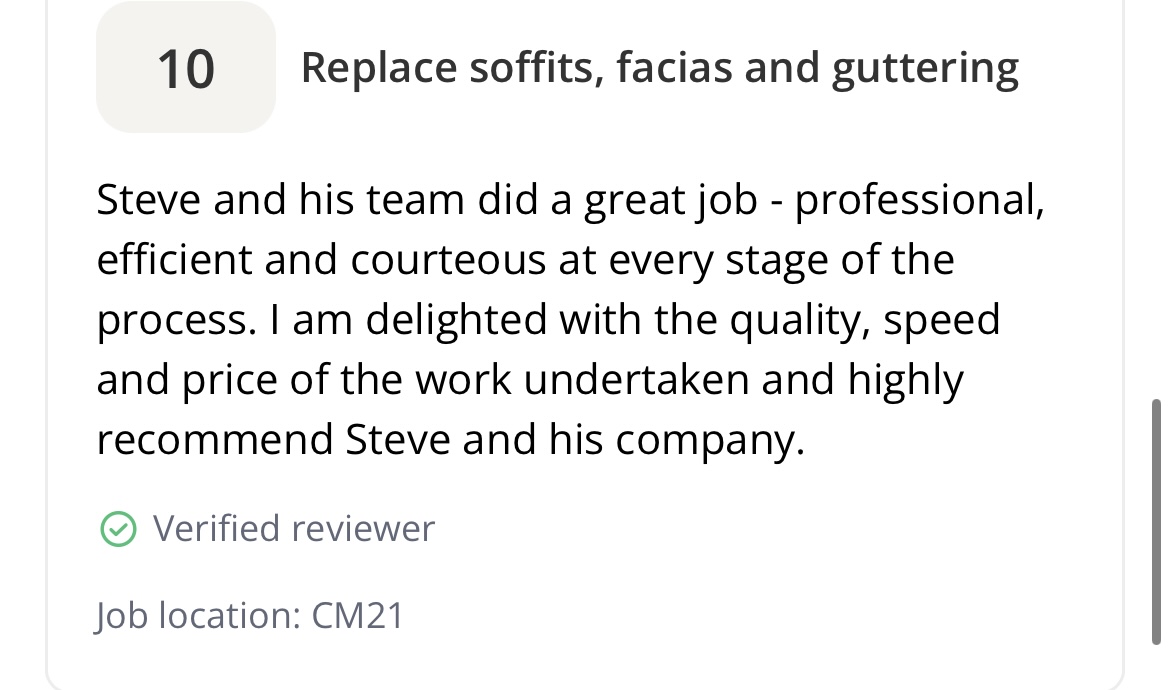Click the first line starting Steve and his team
The height and width of the screenshot is (690, 1170).
click(570, 200)
